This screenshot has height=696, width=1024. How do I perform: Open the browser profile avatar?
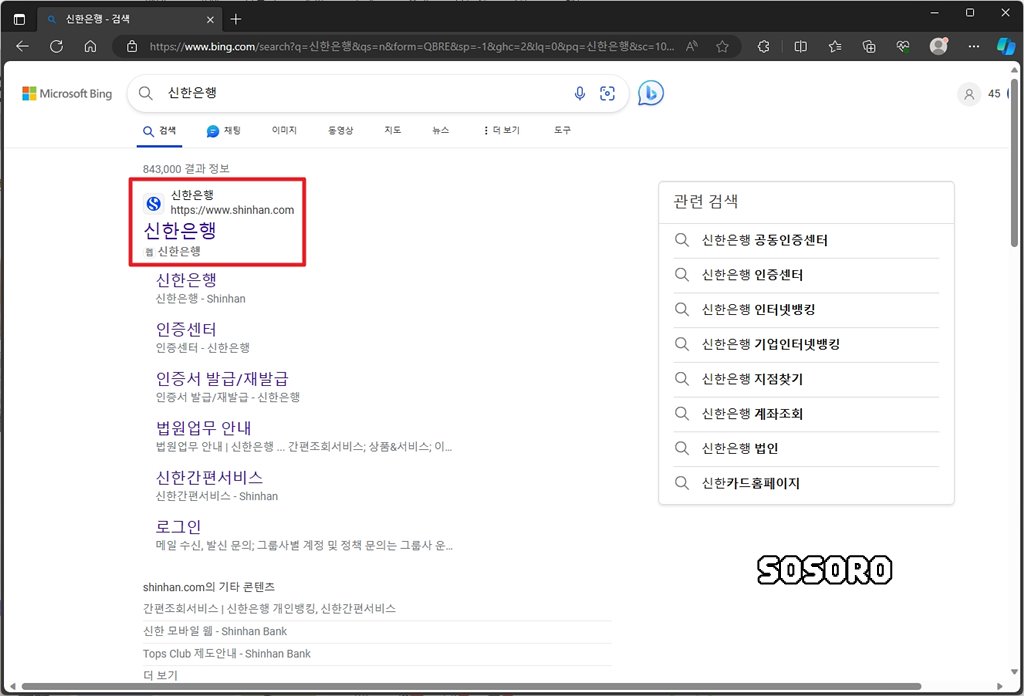pos(938,46)
